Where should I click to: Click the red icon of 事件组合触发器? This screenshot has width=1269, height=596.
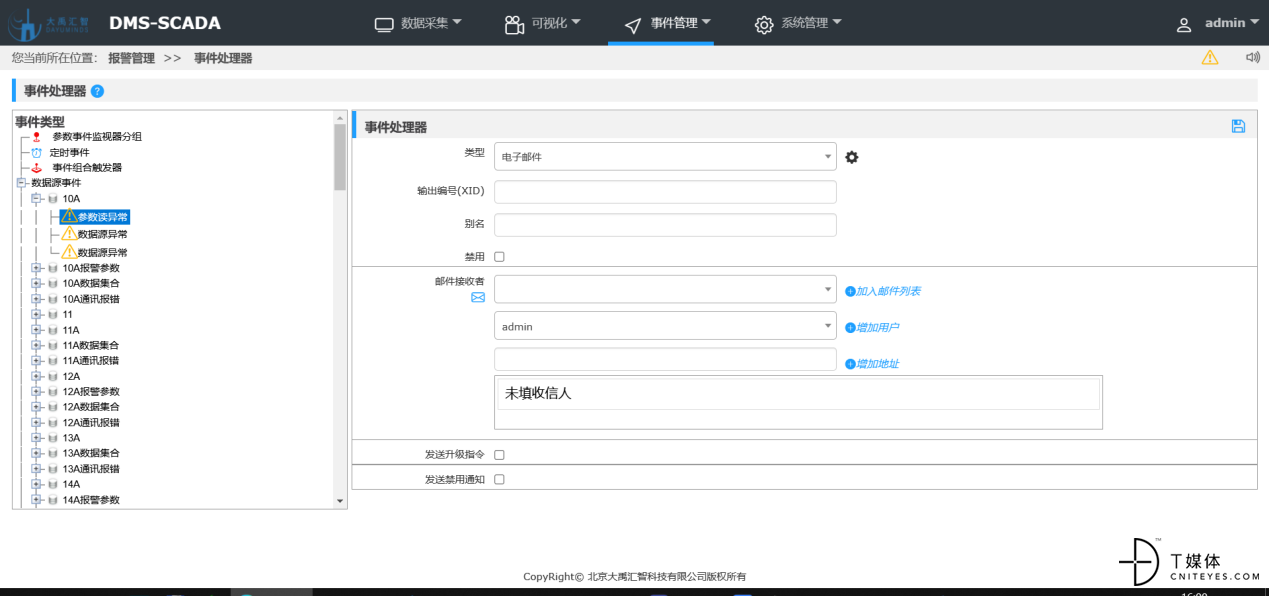37,168
